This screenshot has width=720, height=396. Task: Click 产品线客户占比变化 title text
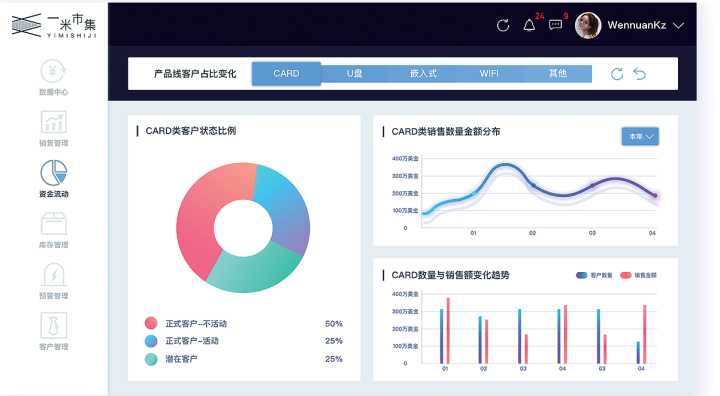click(195, 74)
